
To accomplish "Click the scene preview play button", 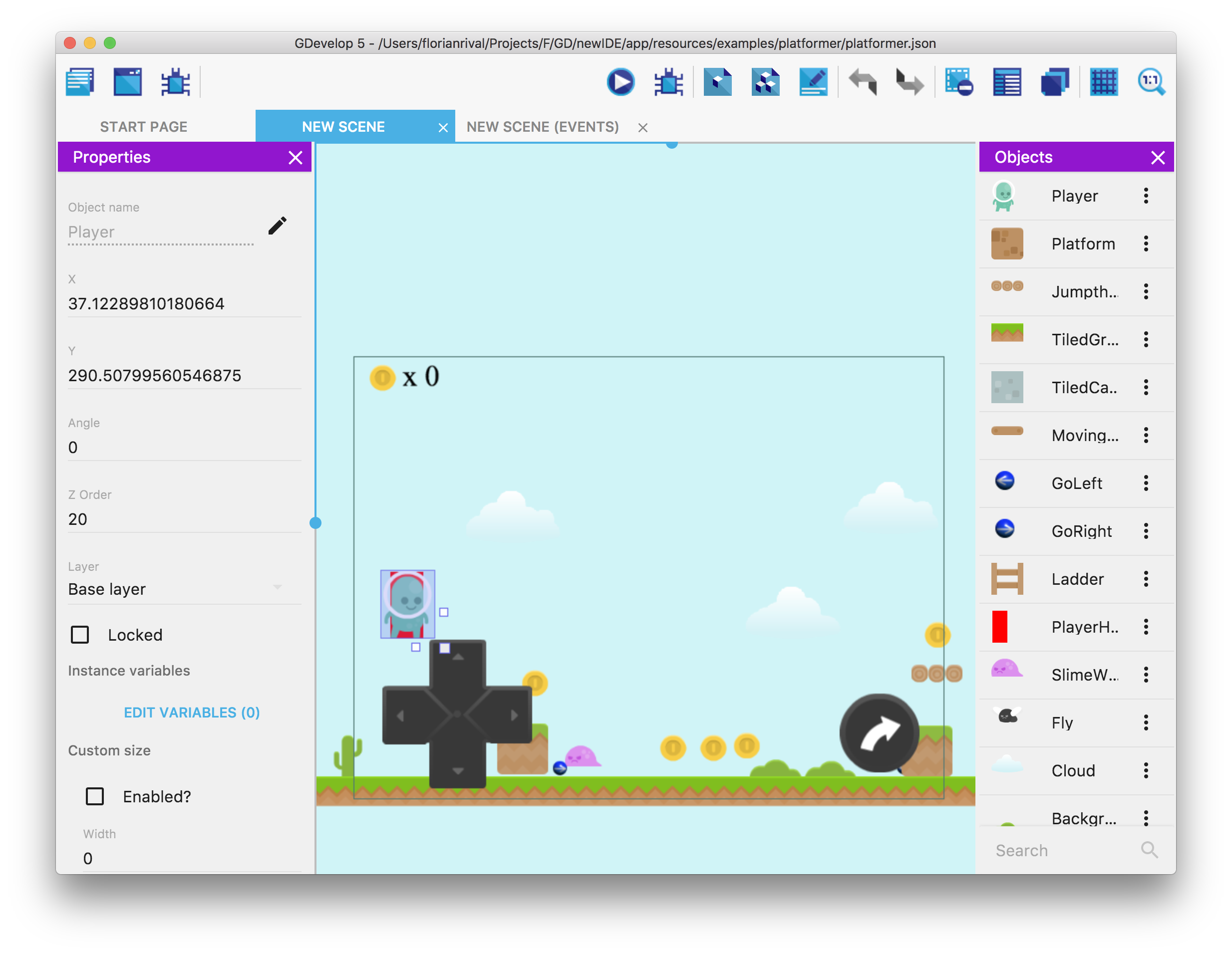I will [620, 82].
